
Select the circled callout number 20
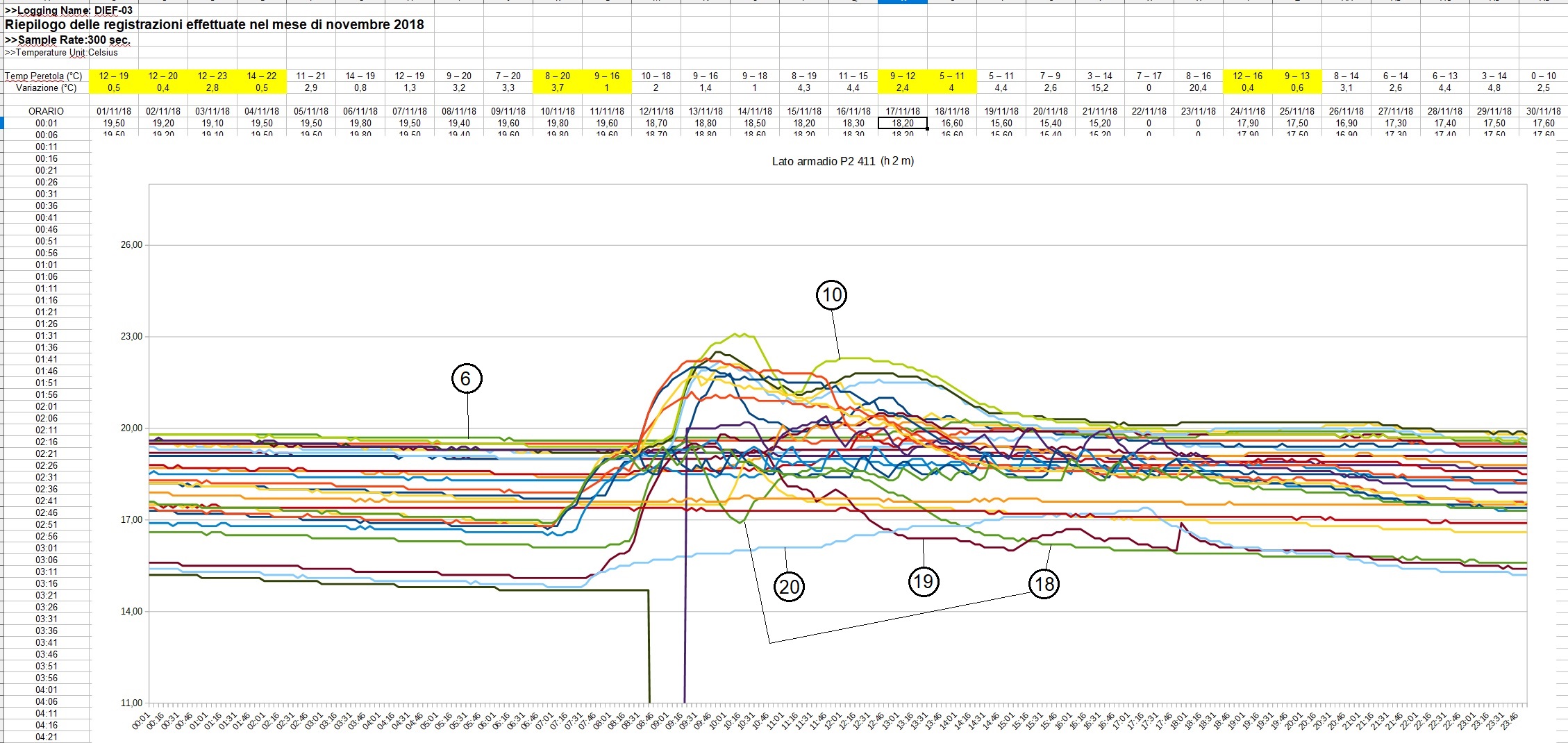(790, 587)
